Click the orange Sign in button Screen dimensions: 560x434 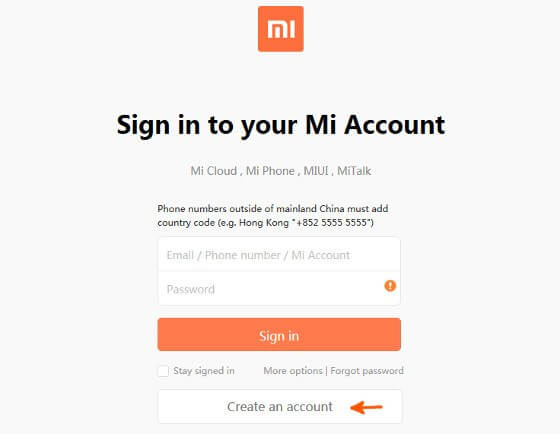click(279, 335)
